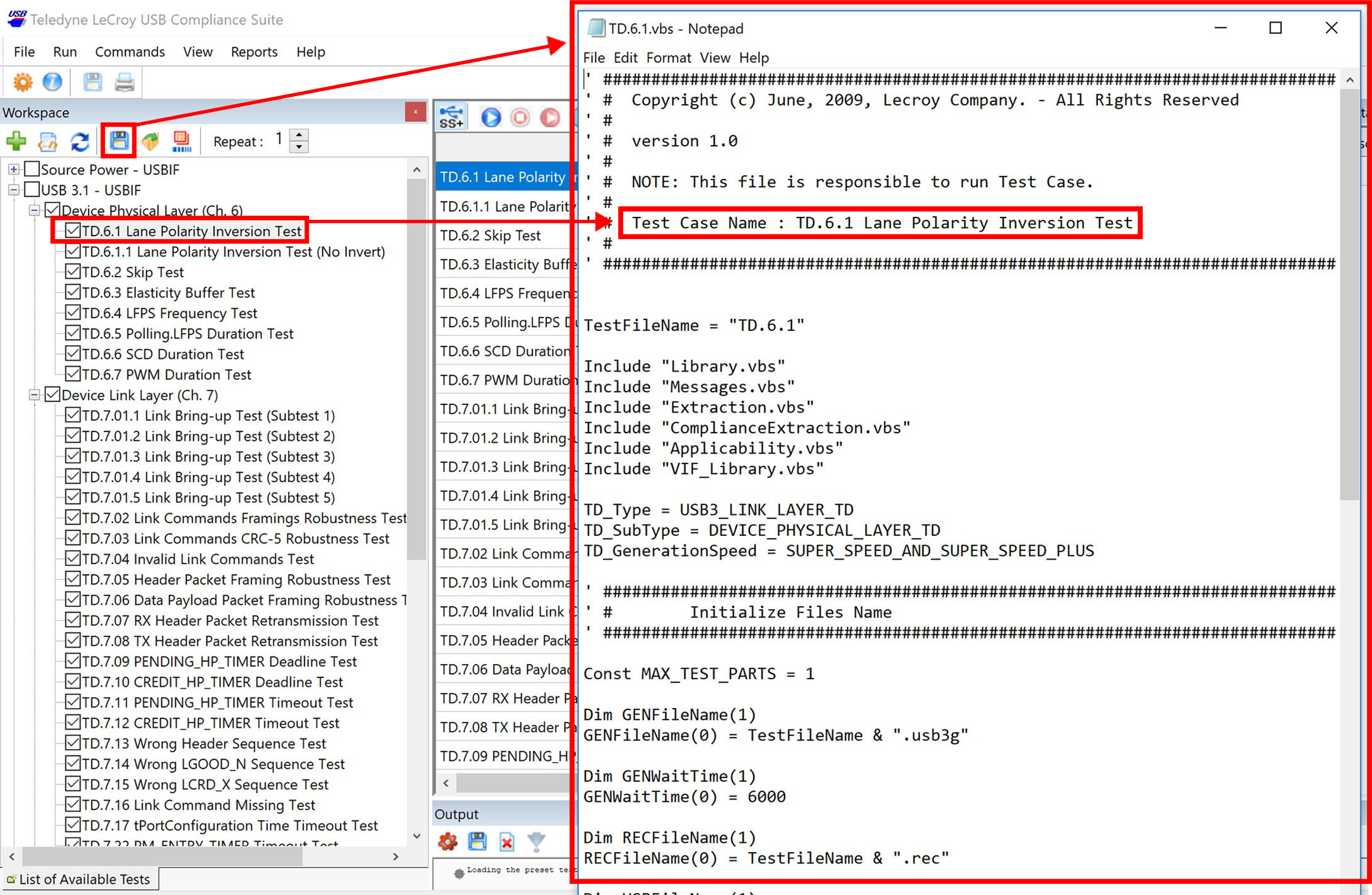Click the workspace tree vertical scrollbar up arrow
Image resolution: width=1372 pixels, height=895 pixels.
(x=416, y=170)
